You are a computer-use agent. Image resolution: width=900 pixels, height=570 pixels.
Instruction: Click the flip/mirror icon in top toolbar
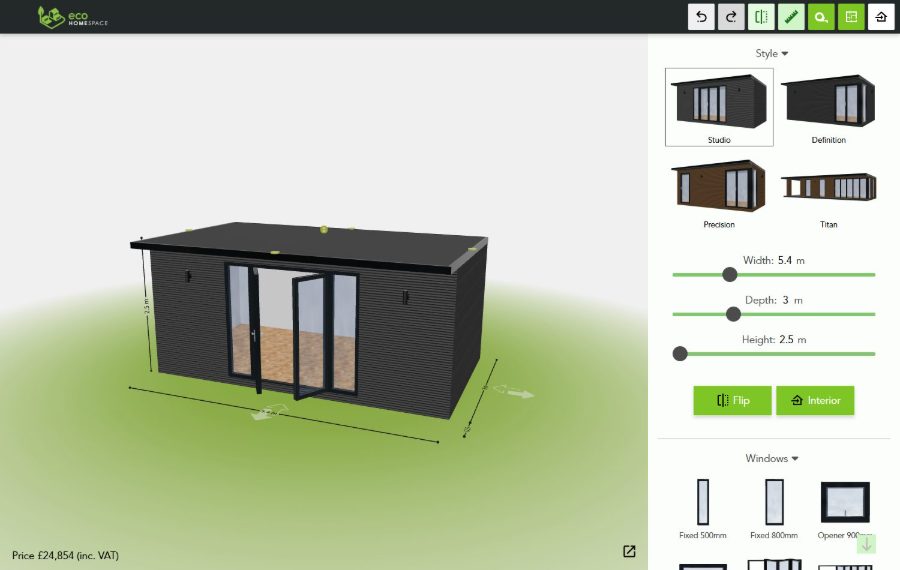click(x=761, y=17)
